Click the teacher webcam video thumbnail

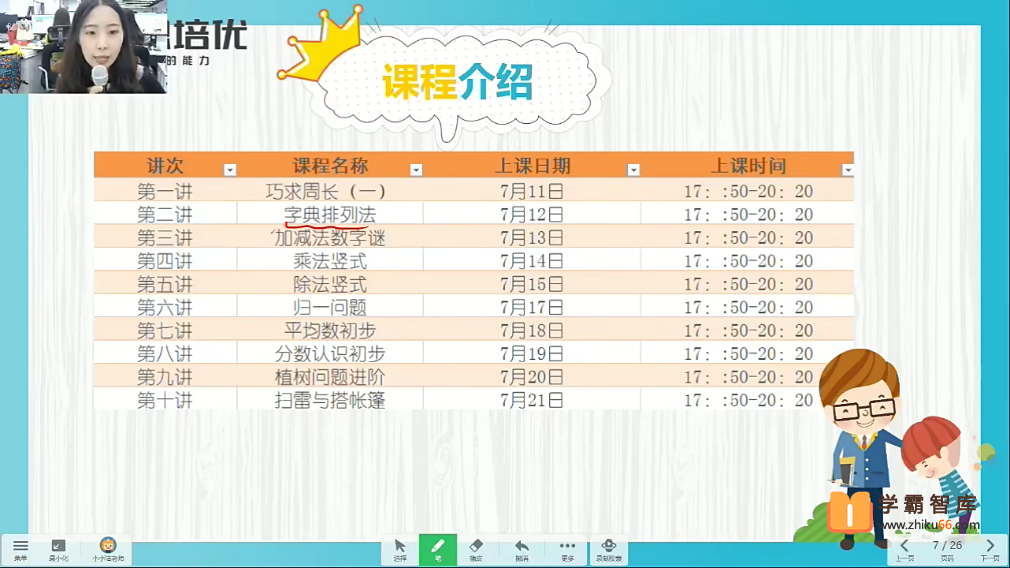[x=84, y=46]
